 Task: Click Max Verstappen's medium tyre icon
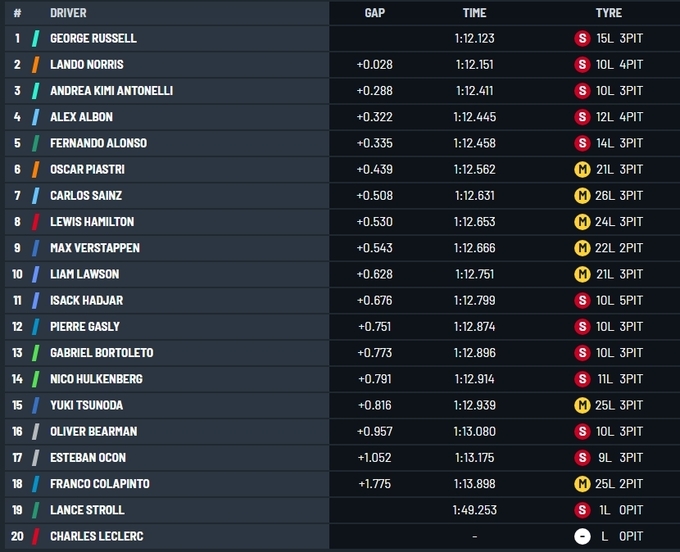582,248
